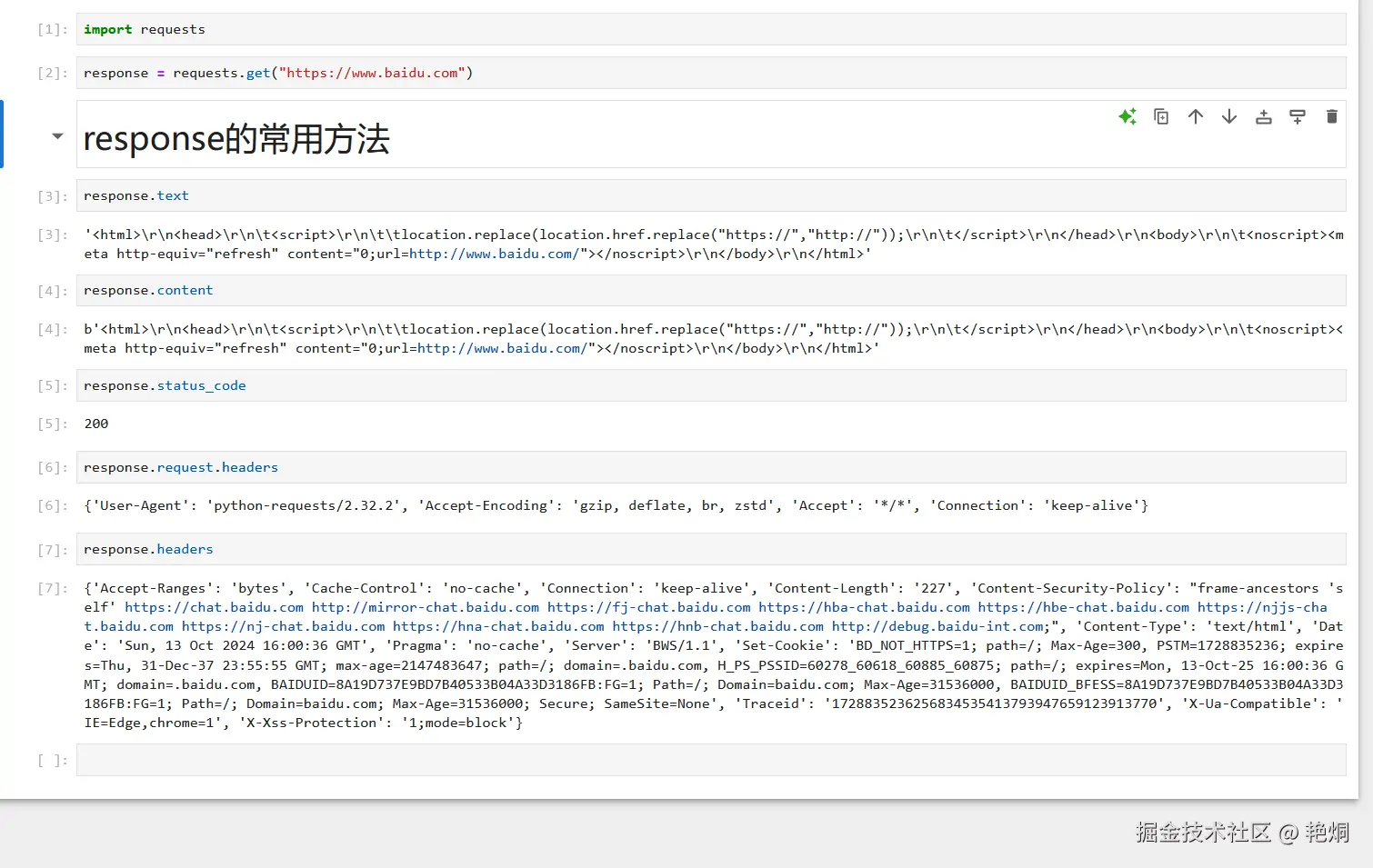Open the www.baidu.com link in response.content output
Screen dimensions: 1373x868
click(501, 348)
